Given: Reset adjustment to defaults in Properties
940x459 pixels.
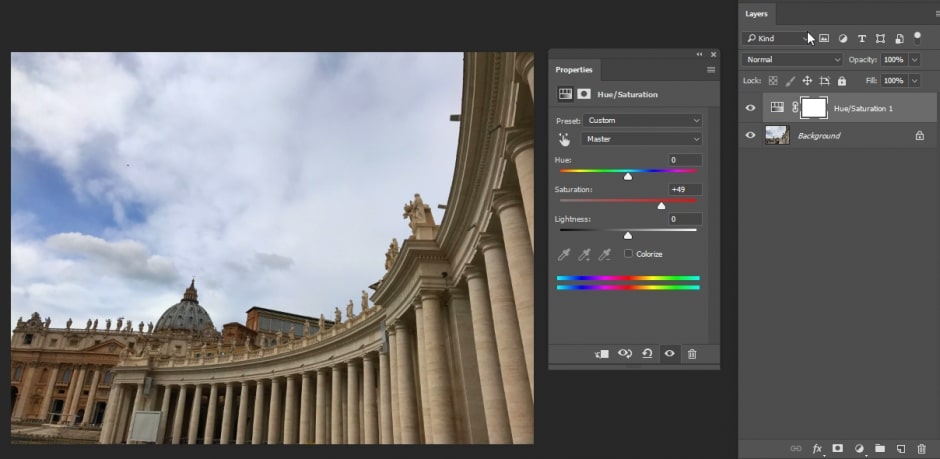Looking at the screenshot, I should click(x=647, y=353).
